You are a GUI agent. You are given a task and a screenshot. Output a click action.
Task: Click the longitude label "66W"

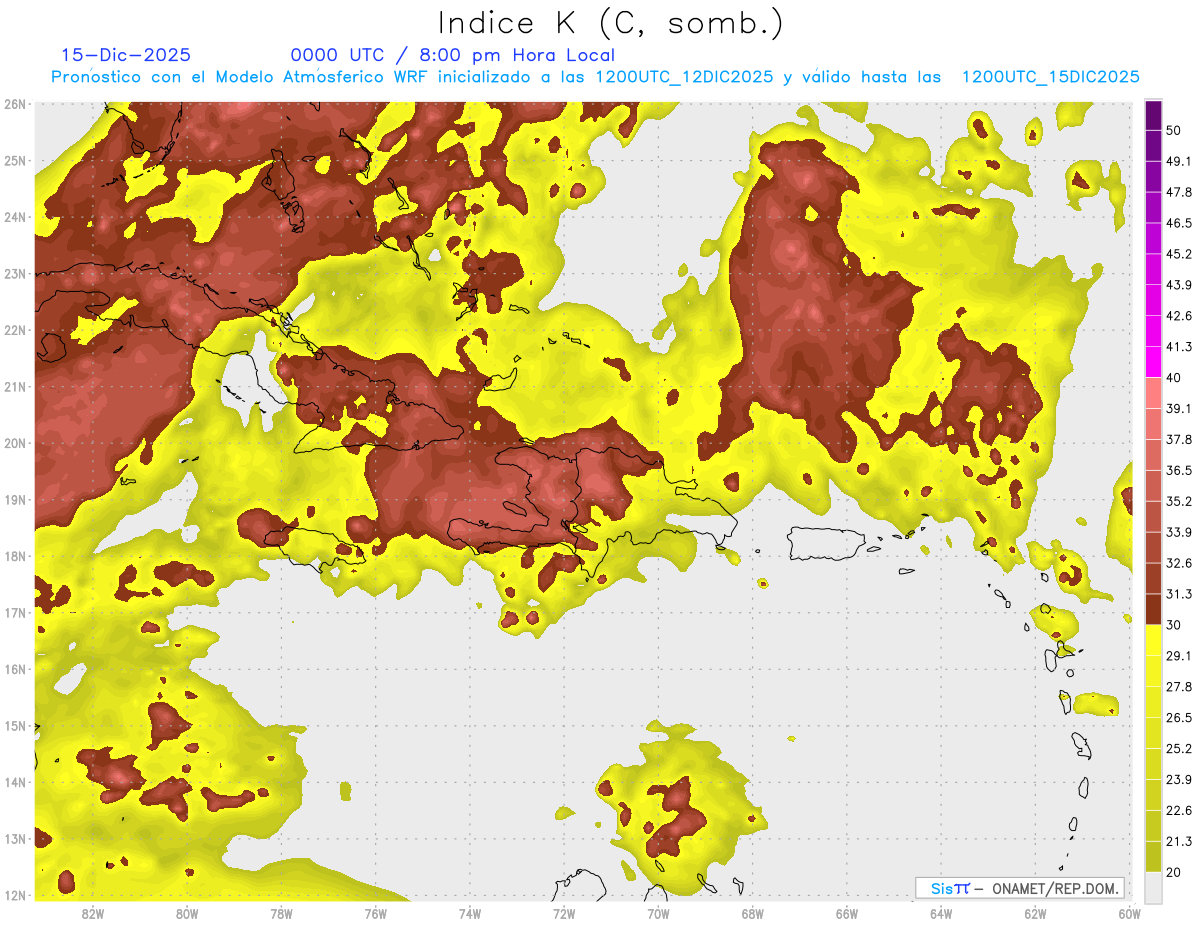coord(846,913)
